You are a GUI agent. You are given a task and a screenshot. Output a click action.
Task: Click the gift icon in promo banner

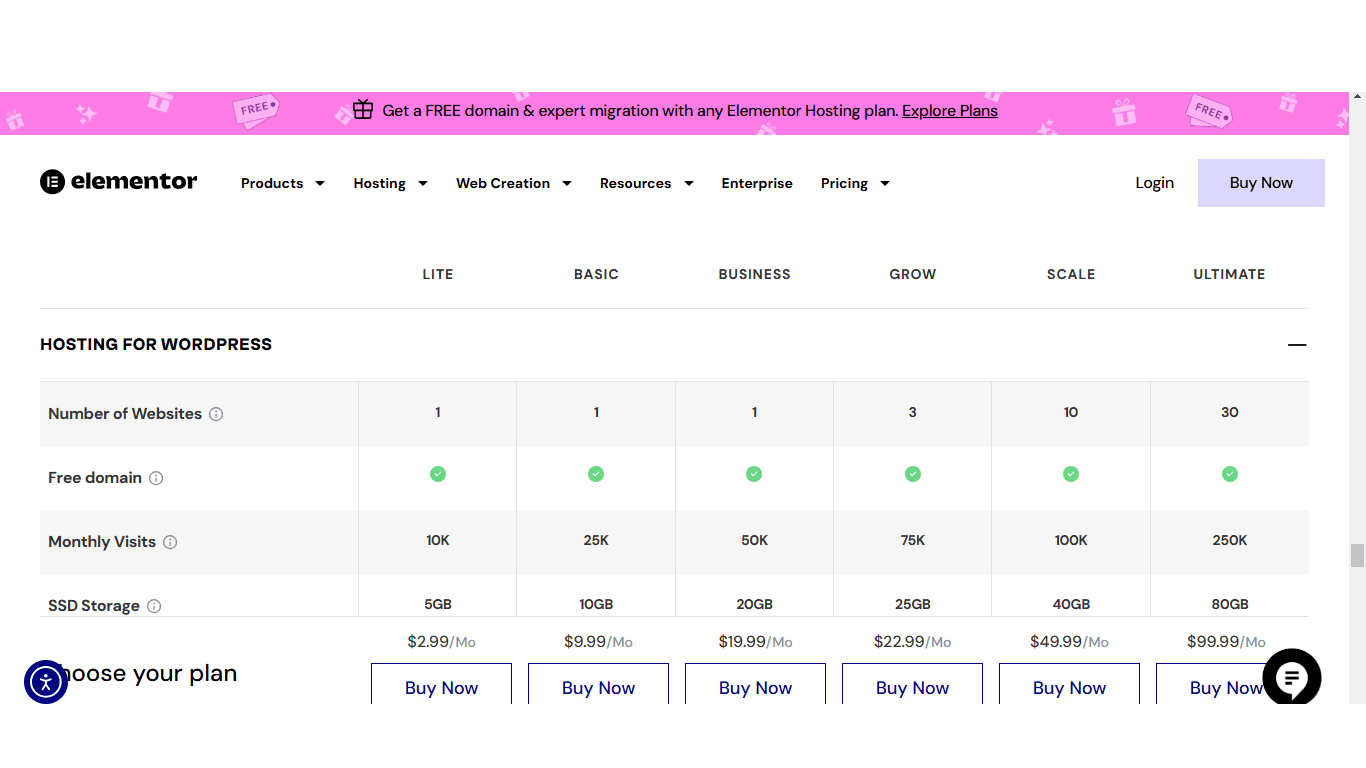click(363, 110)
